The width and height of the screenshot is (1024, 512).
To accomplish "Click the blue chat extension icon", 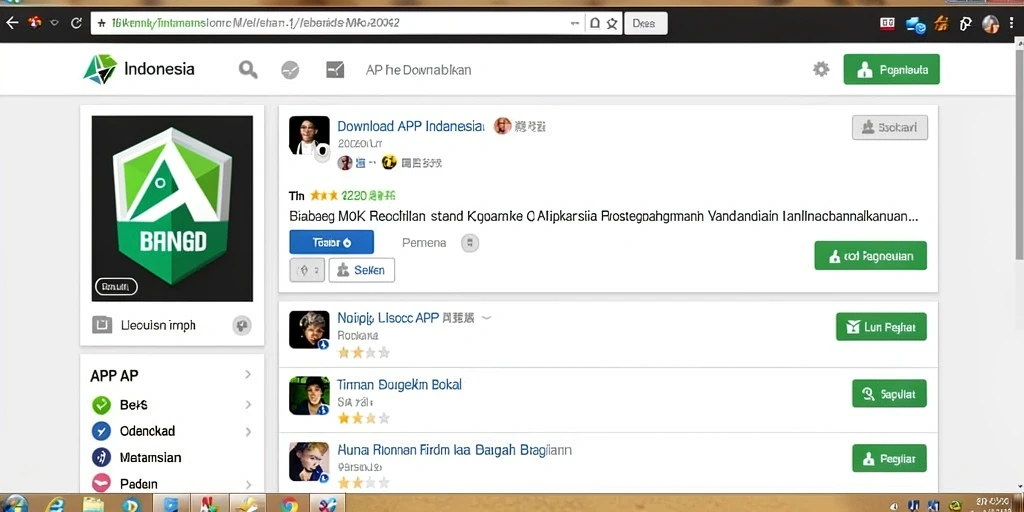I will (x=916, y=24).
